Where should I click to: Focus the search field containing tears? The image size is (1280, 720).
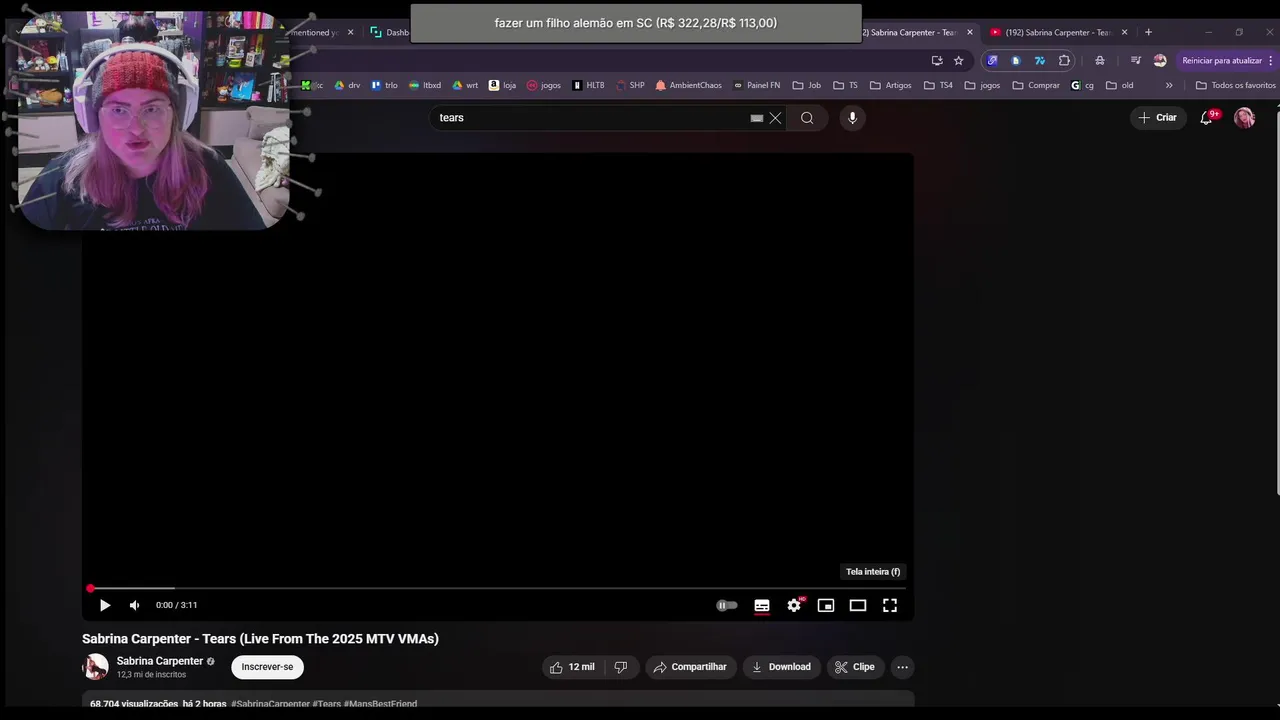[592, 118]
